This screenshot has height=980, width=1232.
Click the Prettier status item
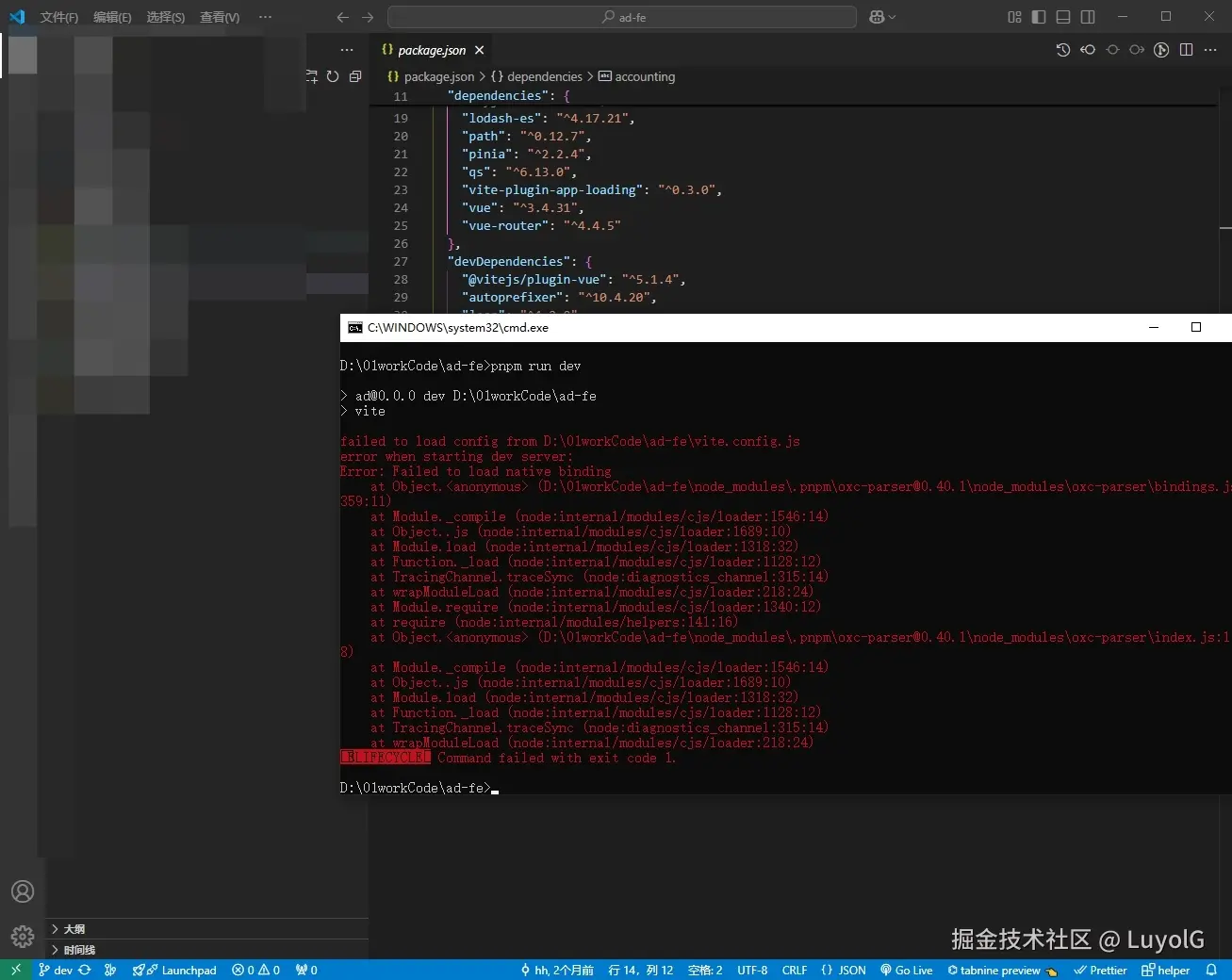pos(1100,970)
